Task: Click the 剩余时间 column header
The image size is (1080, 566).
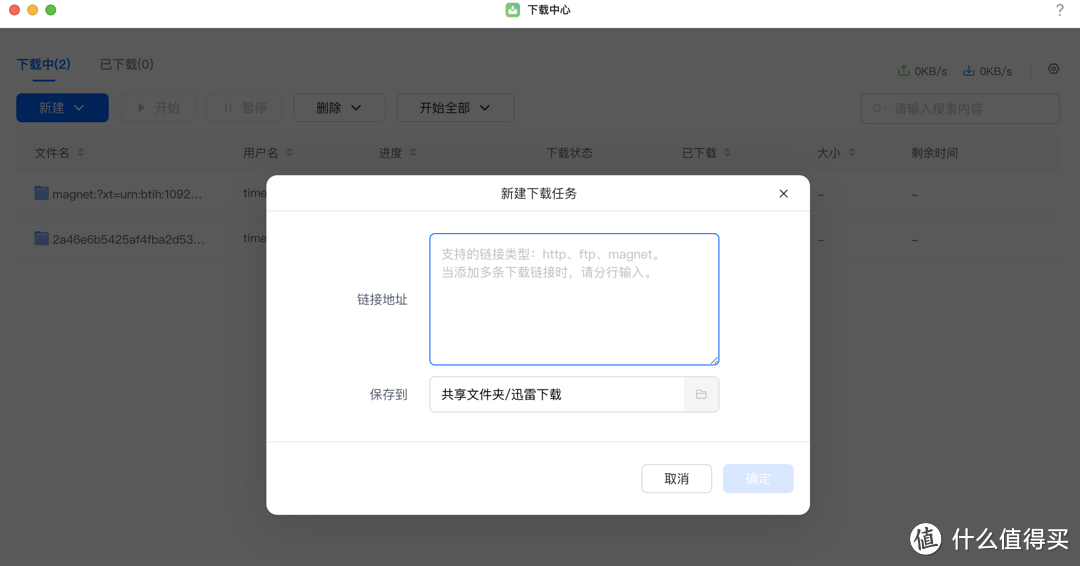Action: pyautogui.click(x=934, y=153)
